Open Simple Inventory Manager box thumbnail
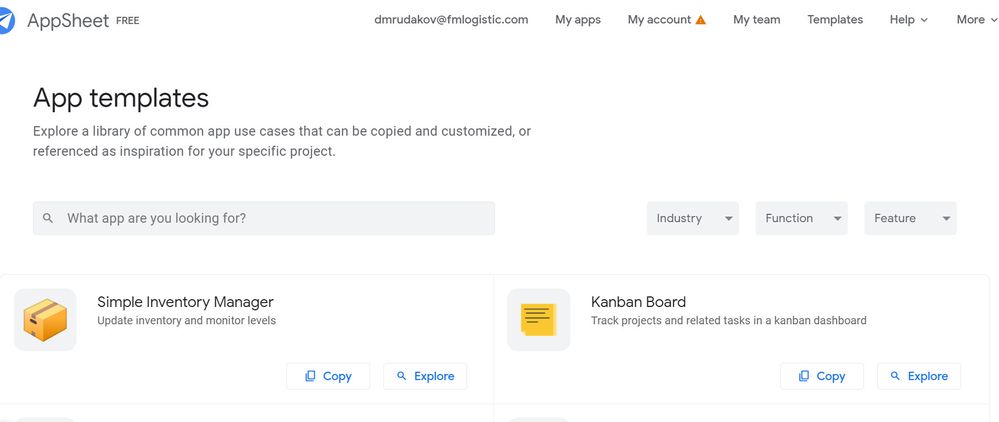999x422 pixels. [45, 319]
